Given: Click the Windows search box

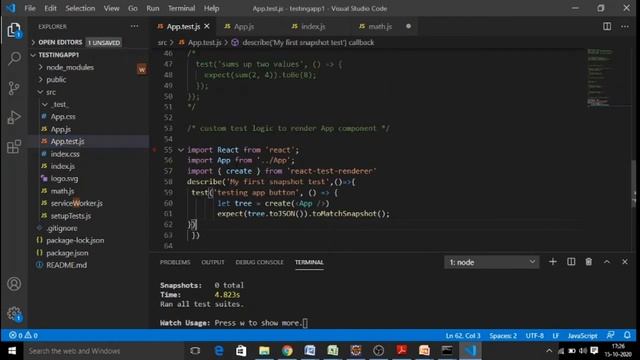Looking at the screenshot, I should (103, 351).
